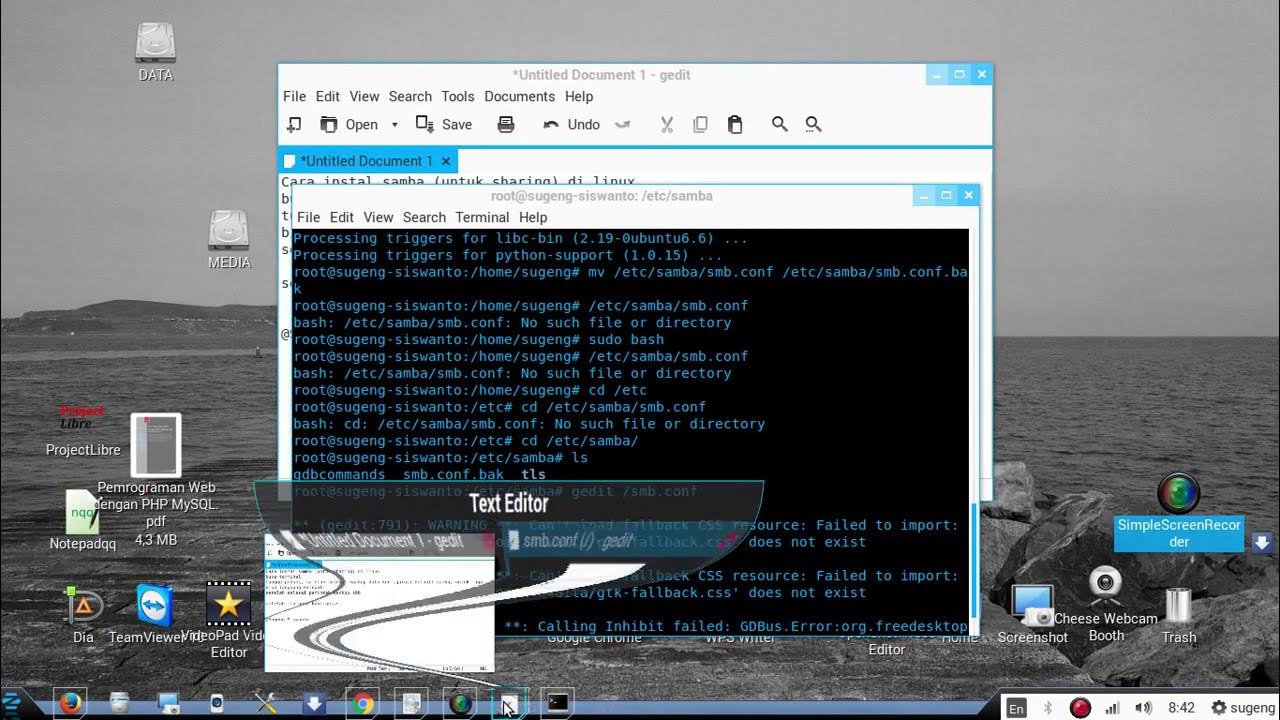Screen dimensions: 1280x720
Task: Open the volume speaker tray icon
Action: click(1144, 708)
